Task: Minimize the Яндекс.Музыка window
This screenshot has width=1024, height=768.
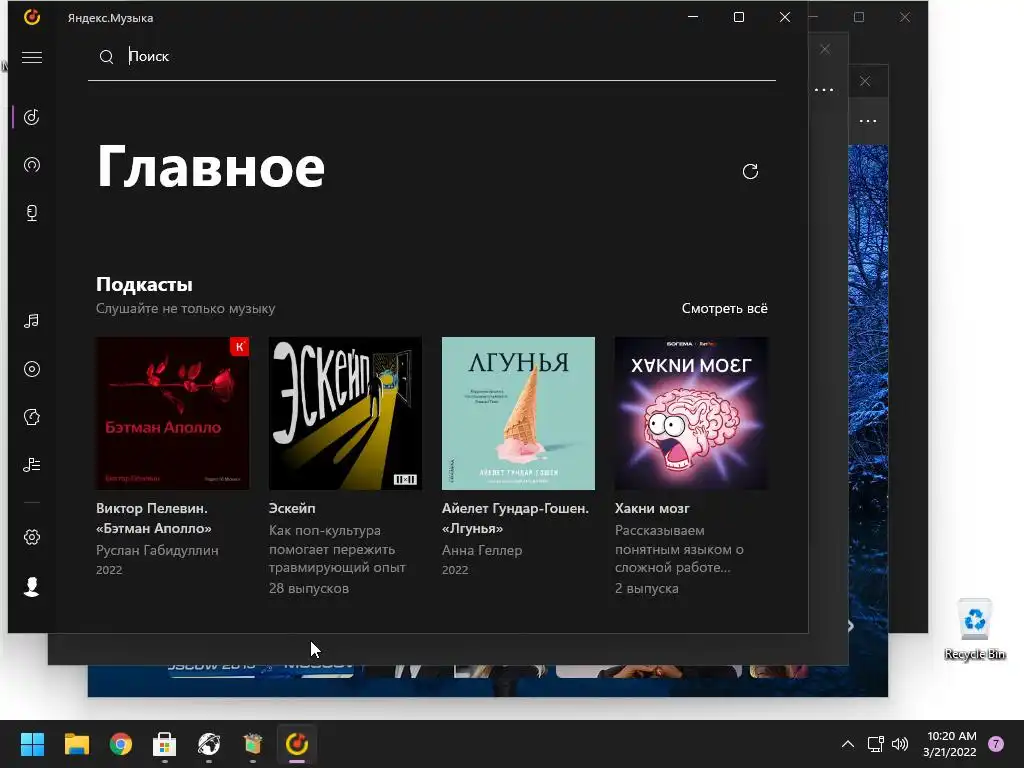Action: 693,17
